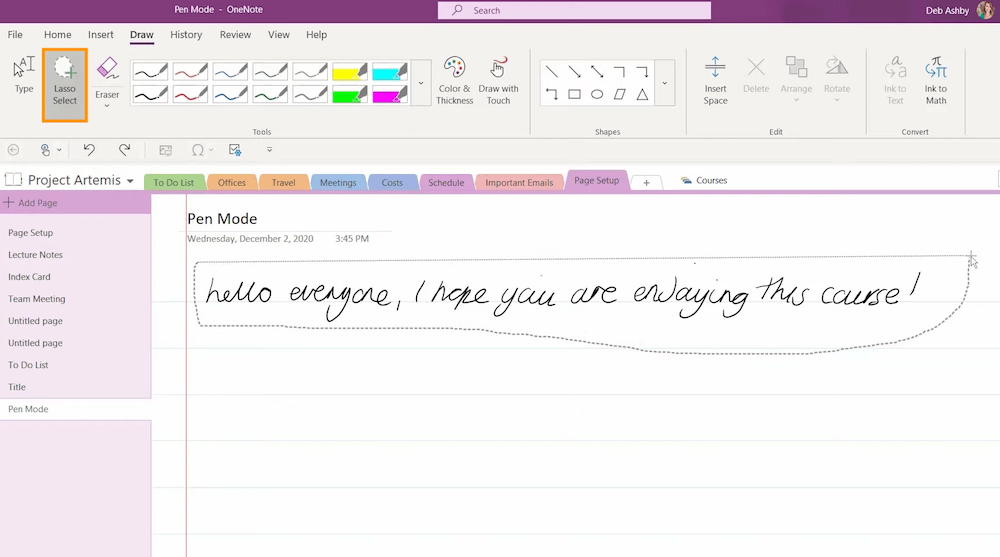Add a new section tab
Screen dimensions: 1000x557
[646, 182]
